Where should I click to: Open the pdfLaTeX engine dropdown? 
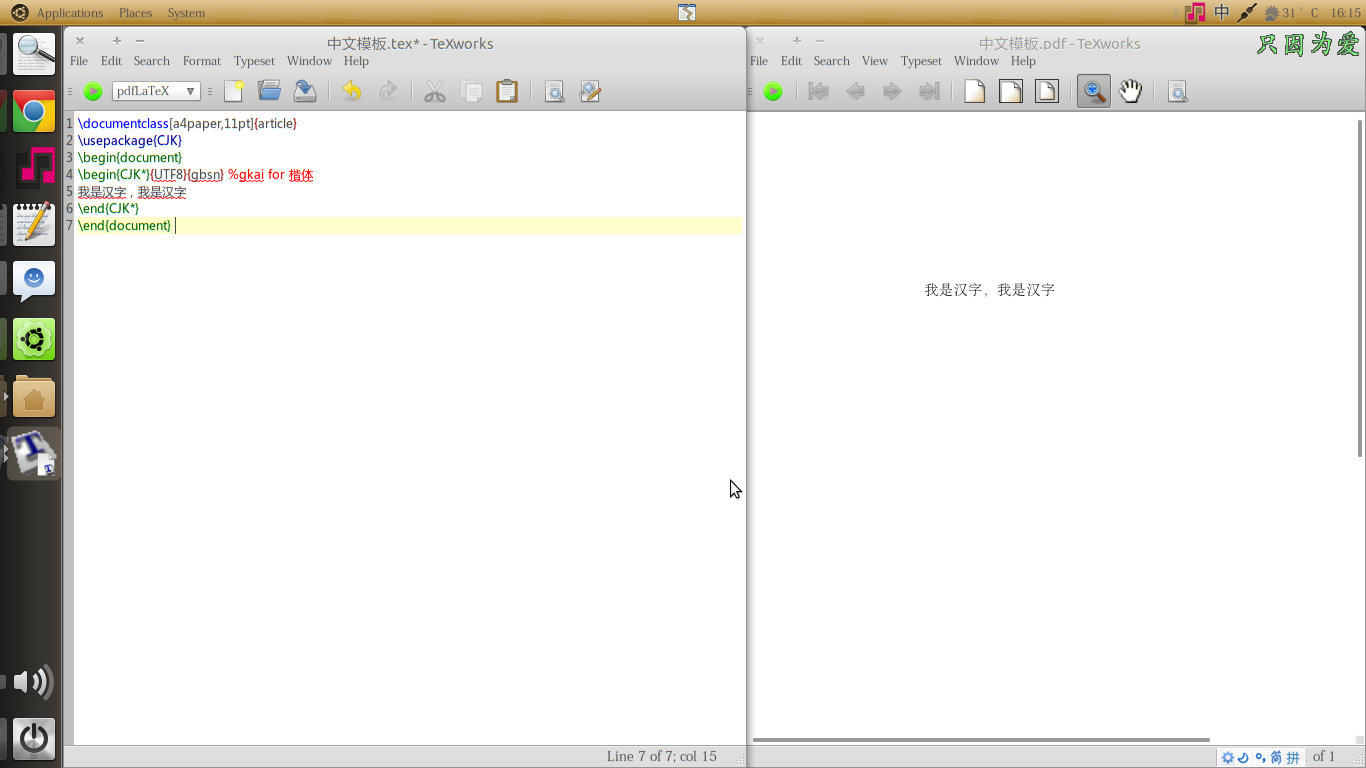click(156, 91)
